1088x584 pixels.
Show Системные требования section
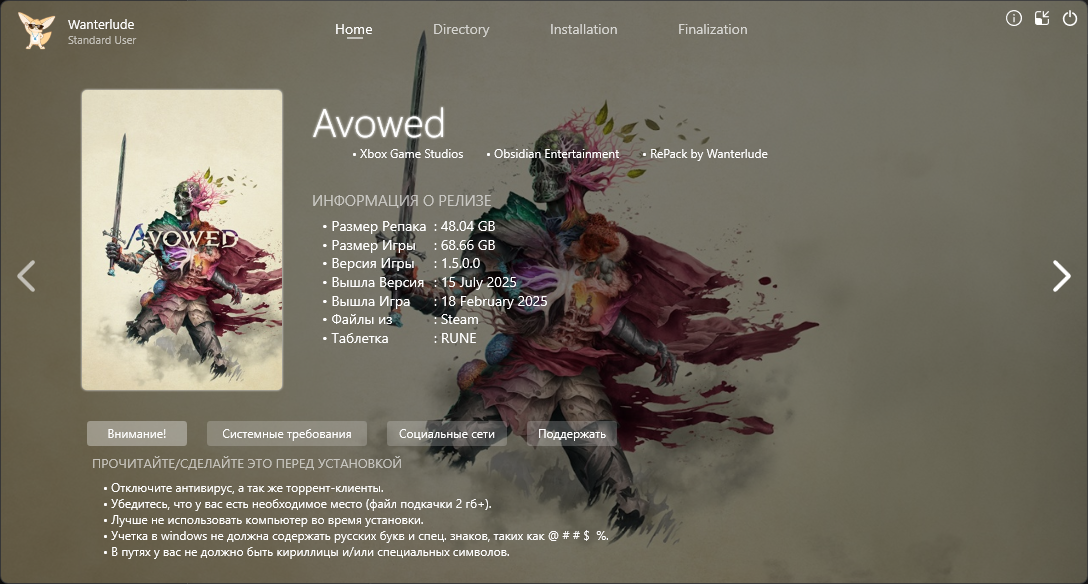pos(287,433)
